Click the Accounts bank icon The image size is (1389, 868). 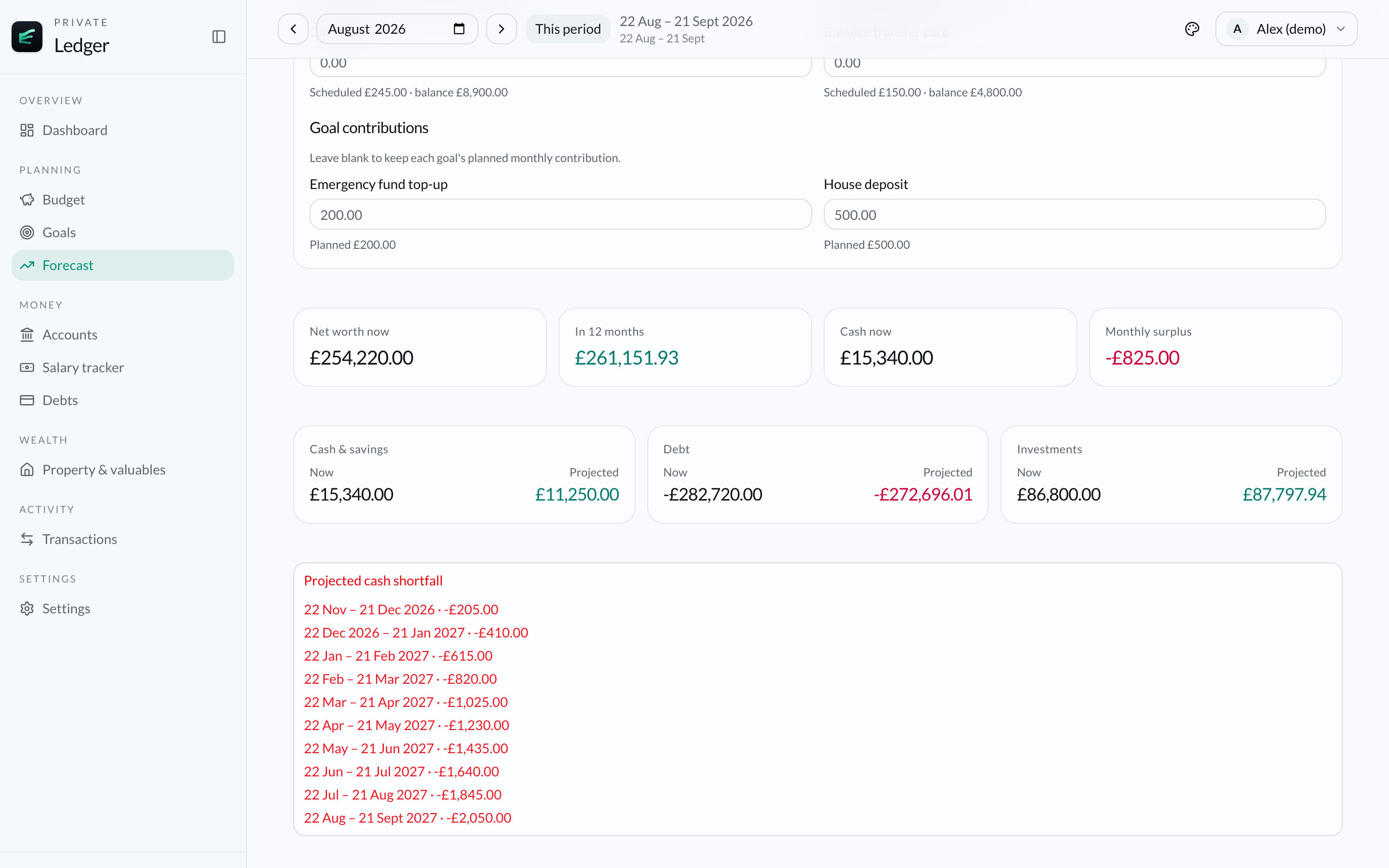click(27, 335)
